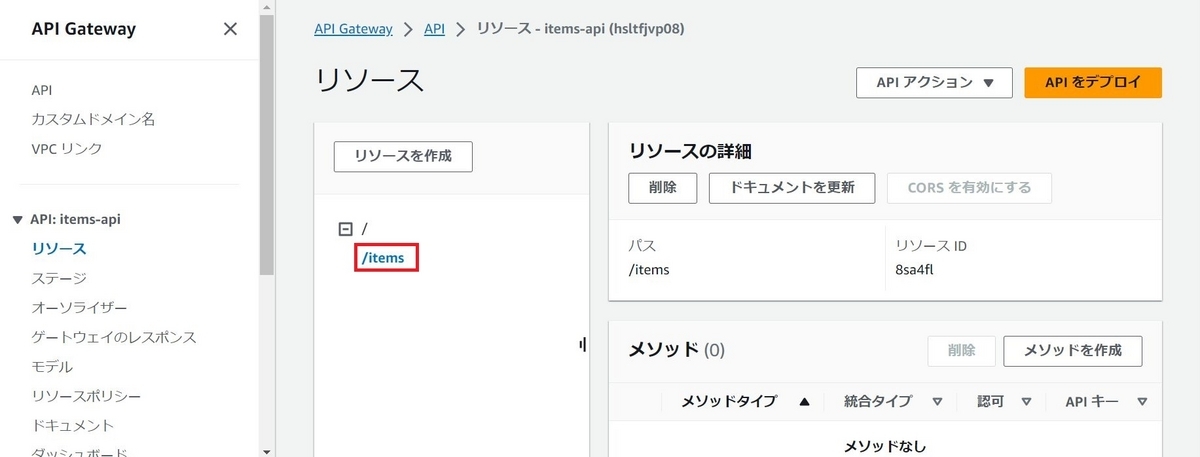
Task: Open ステージ in the sidebar
Action: pos(59,278)
